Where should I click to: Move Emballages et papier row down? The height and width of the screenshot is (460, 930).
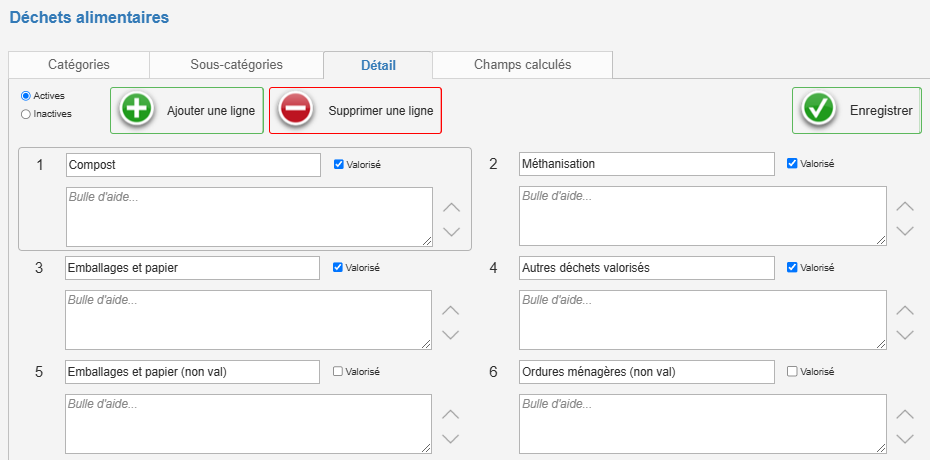(x=451, y=334)
